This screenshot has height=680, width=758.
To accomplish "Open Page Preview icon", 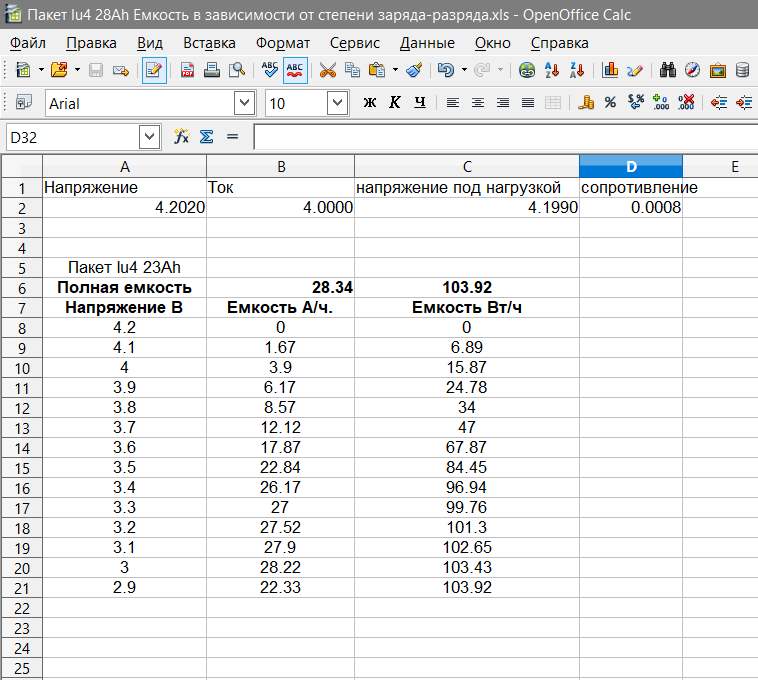I will click(237, 71).
